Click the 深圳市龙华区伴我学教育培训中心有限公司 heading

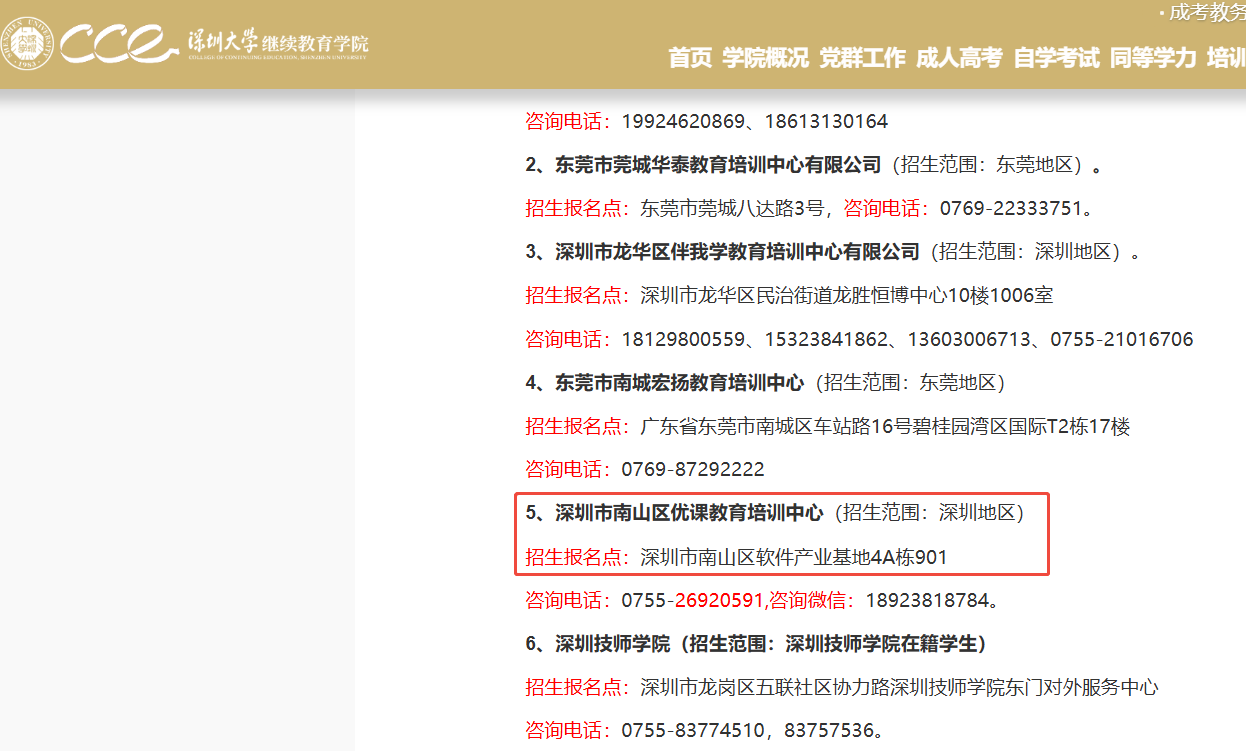[736, 251]
